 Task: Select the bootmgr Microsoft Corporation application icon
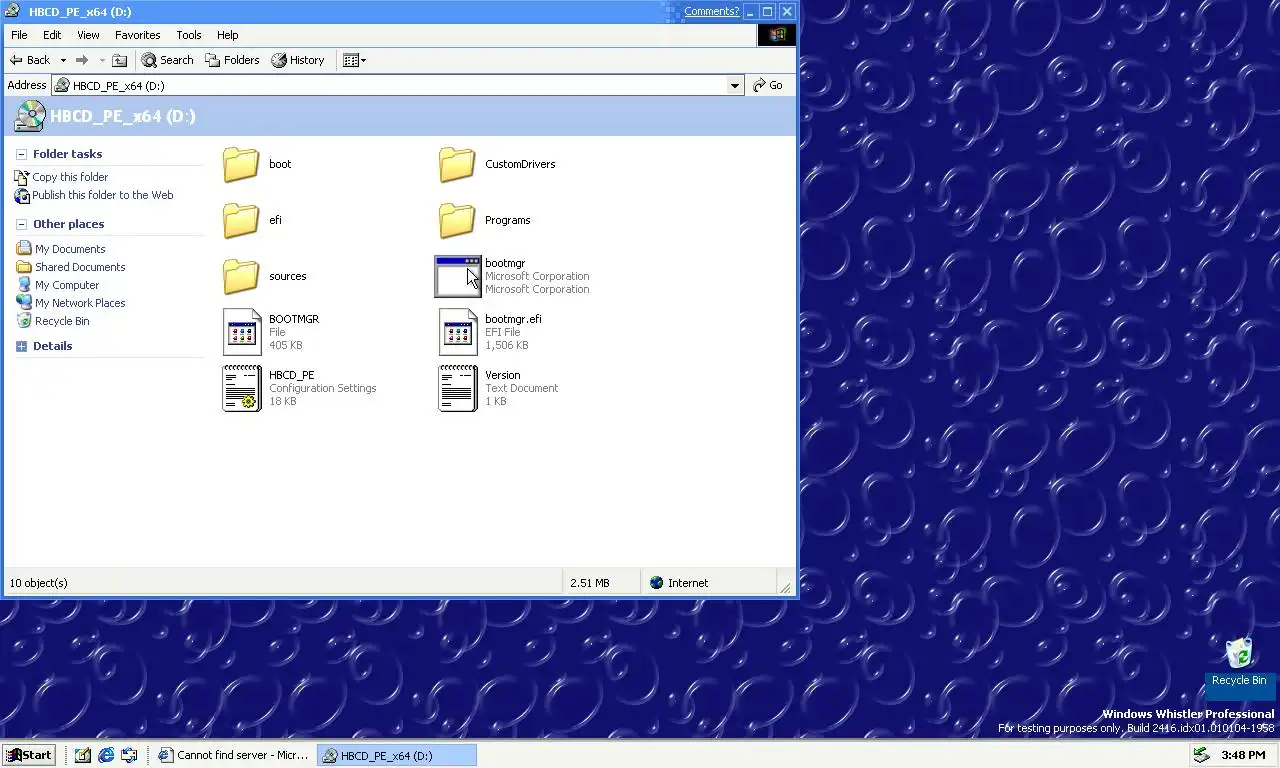coord(457,276)
